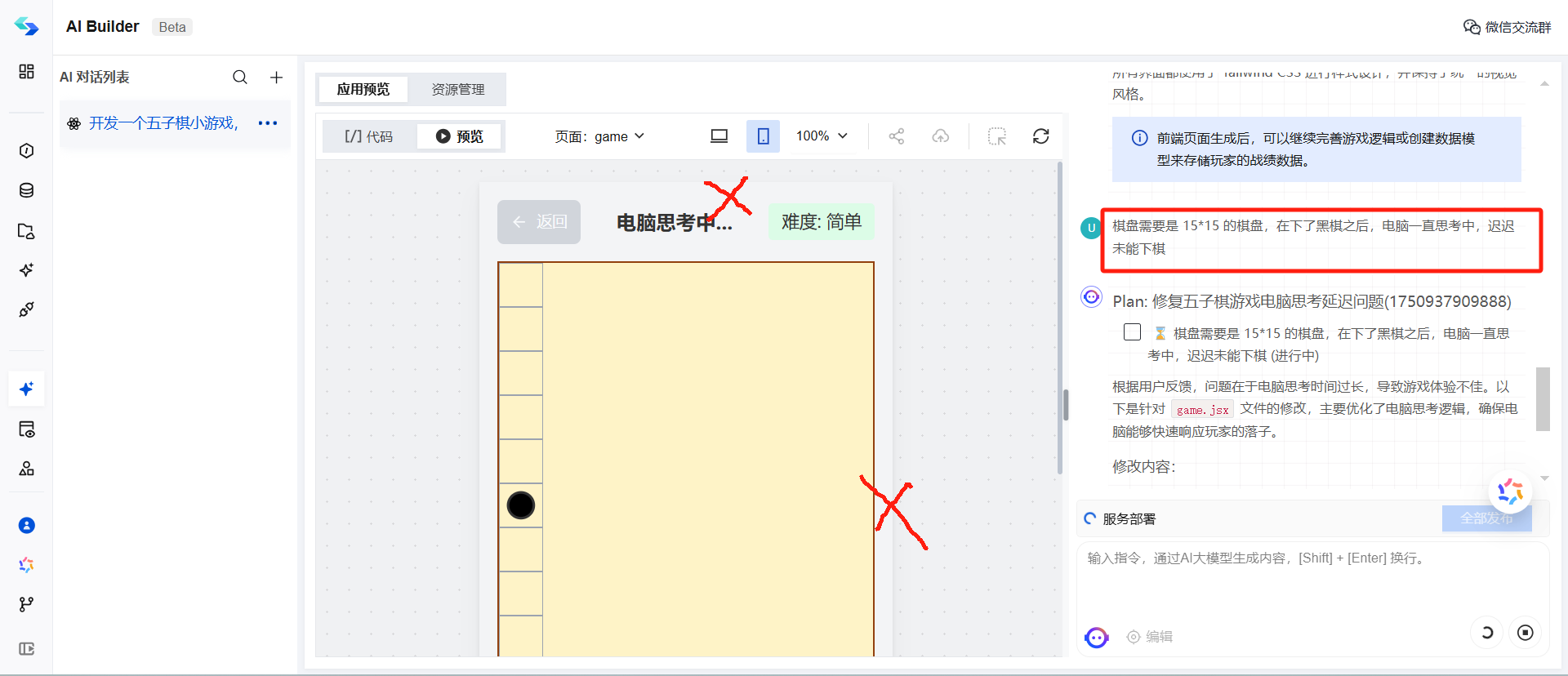The width and height of the screenshot is (1568, 676).
Task: Switch to the 代码 view
Action: [369, 136]
